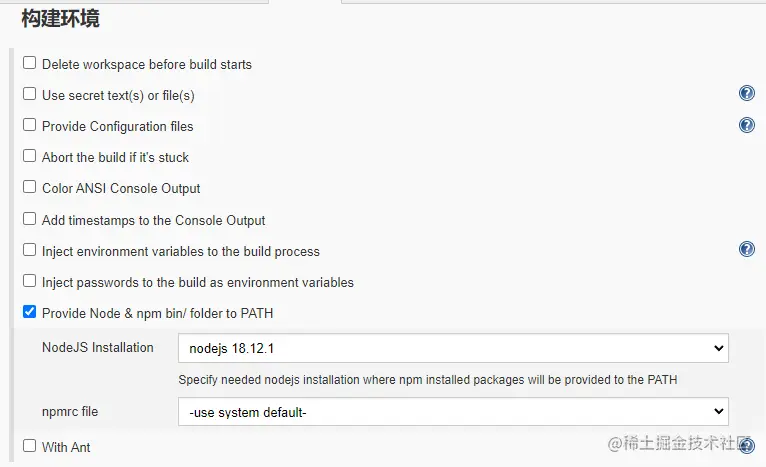Open help for Inject environment variables option

tap(746, 249)
